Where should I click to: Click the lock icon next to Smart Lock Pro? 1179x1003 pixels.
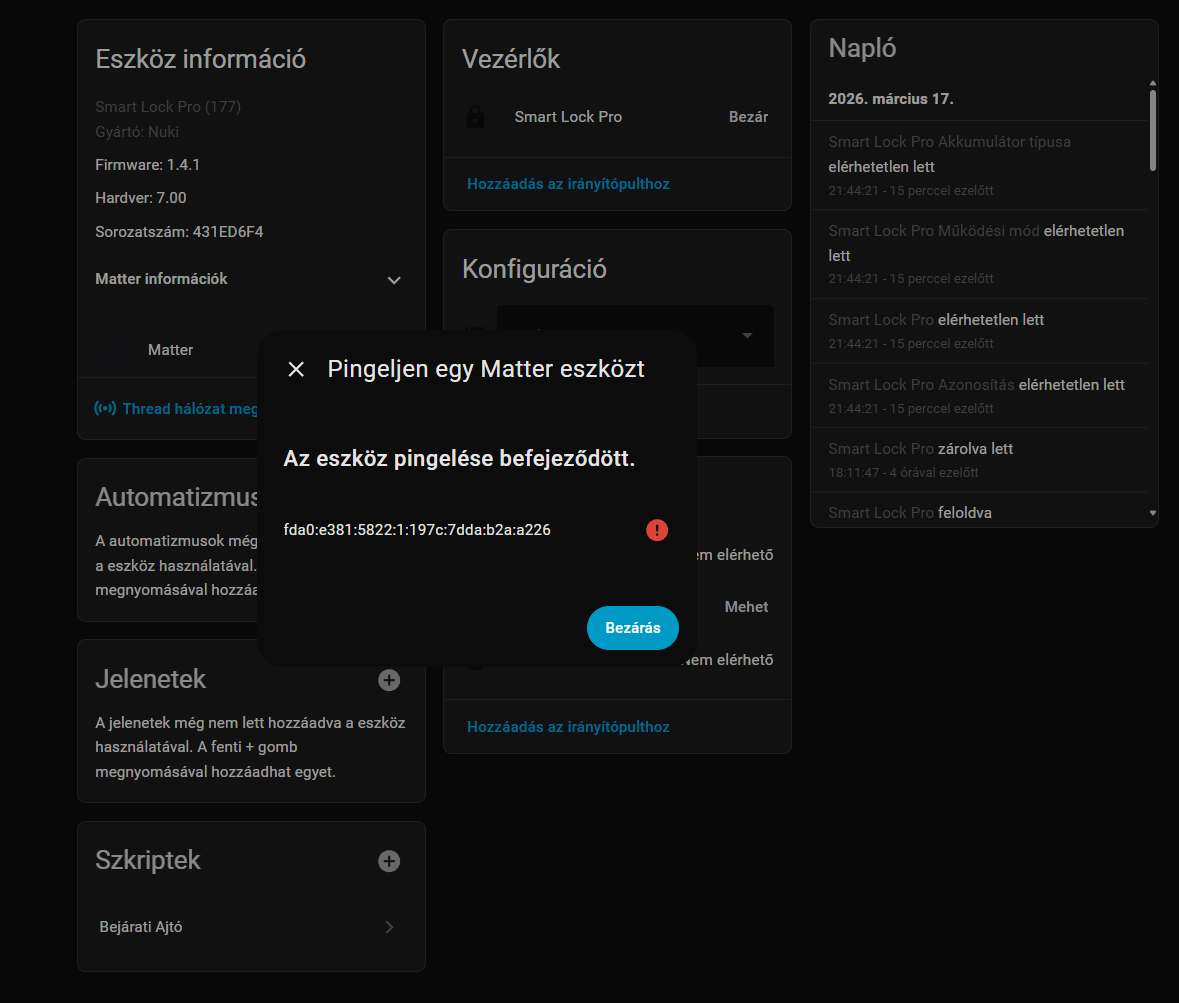tap(475, 118)
